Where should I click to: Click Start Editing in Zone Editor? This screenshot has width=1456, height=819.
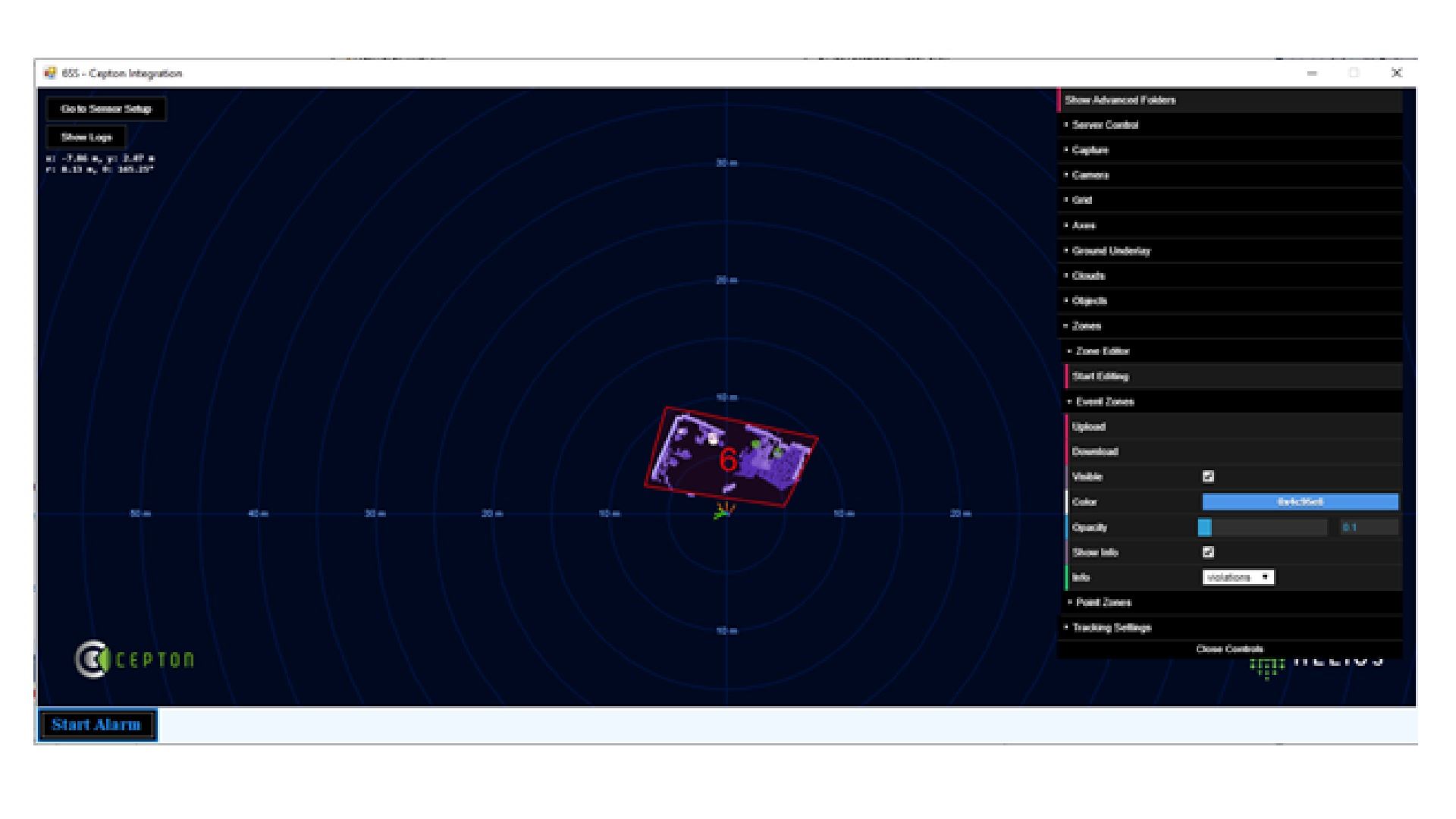click(1233, 376)
